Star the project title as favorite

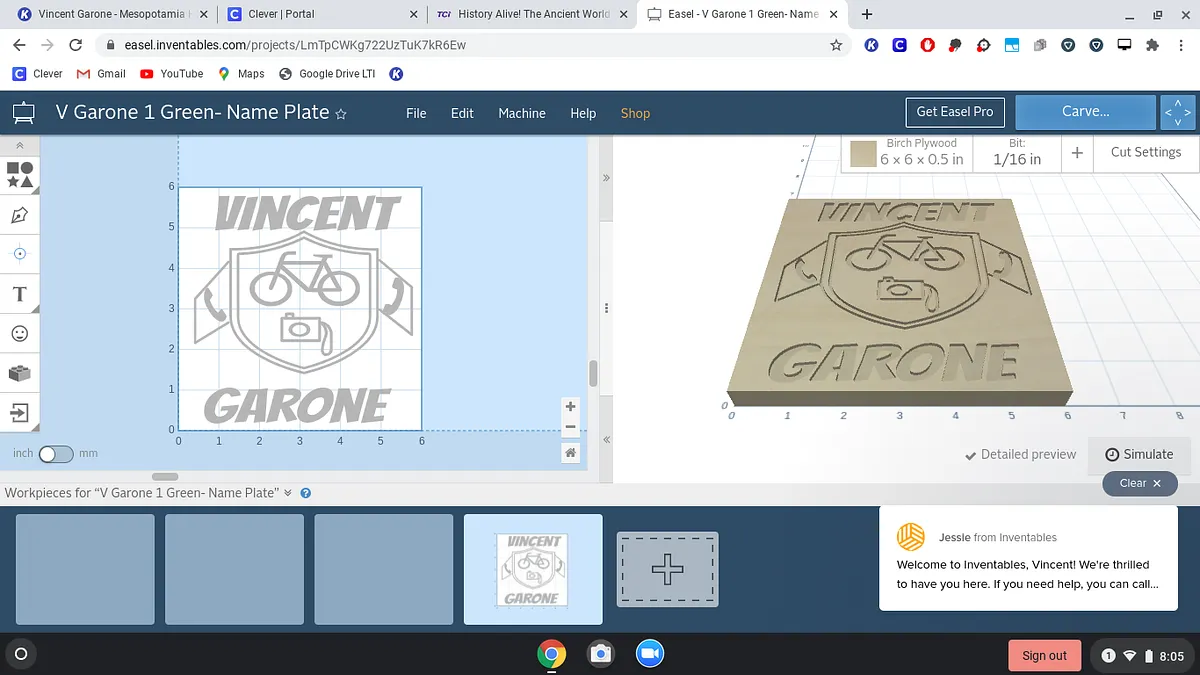click(341, 114)
